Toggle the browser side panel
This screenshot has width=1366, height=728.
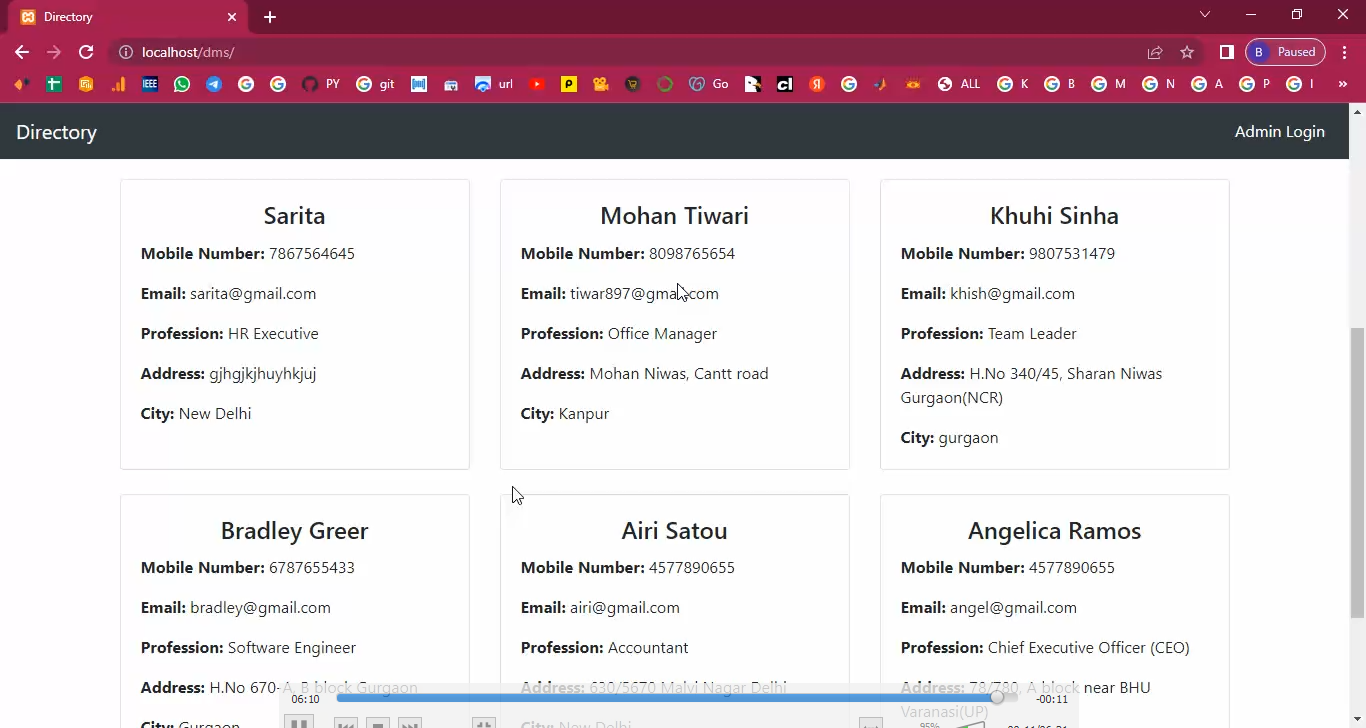tap(1226, 52)
